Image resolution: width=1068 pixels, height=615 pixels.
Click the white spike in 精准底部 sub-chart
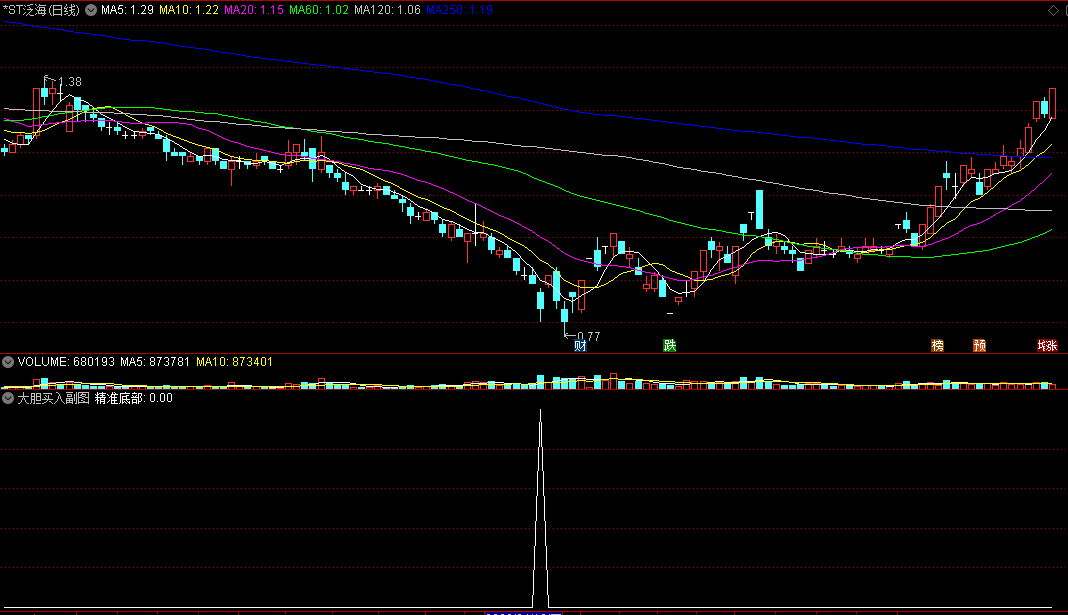(540, 507)
